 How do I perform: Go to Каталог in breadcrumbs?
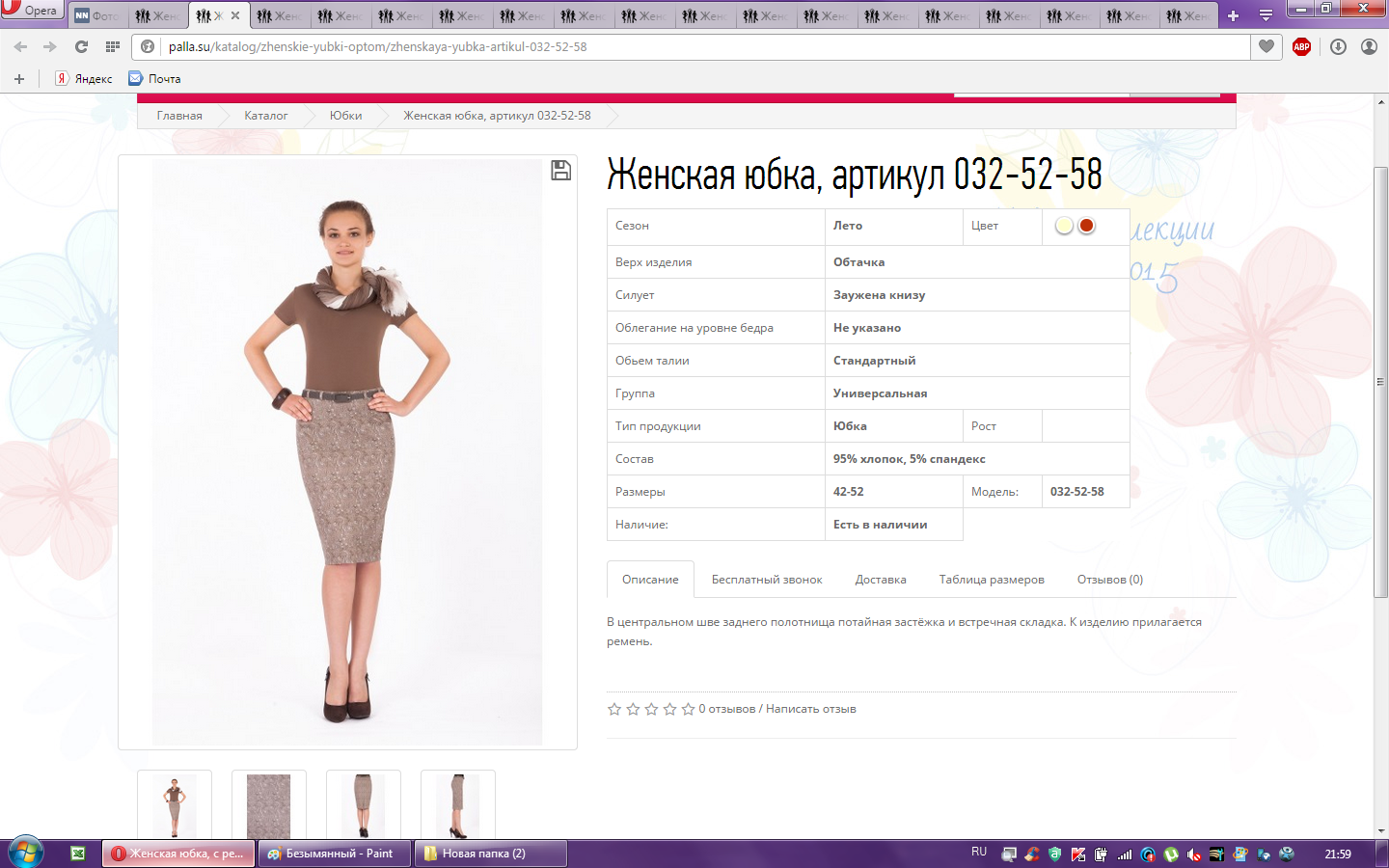point(265,116)
